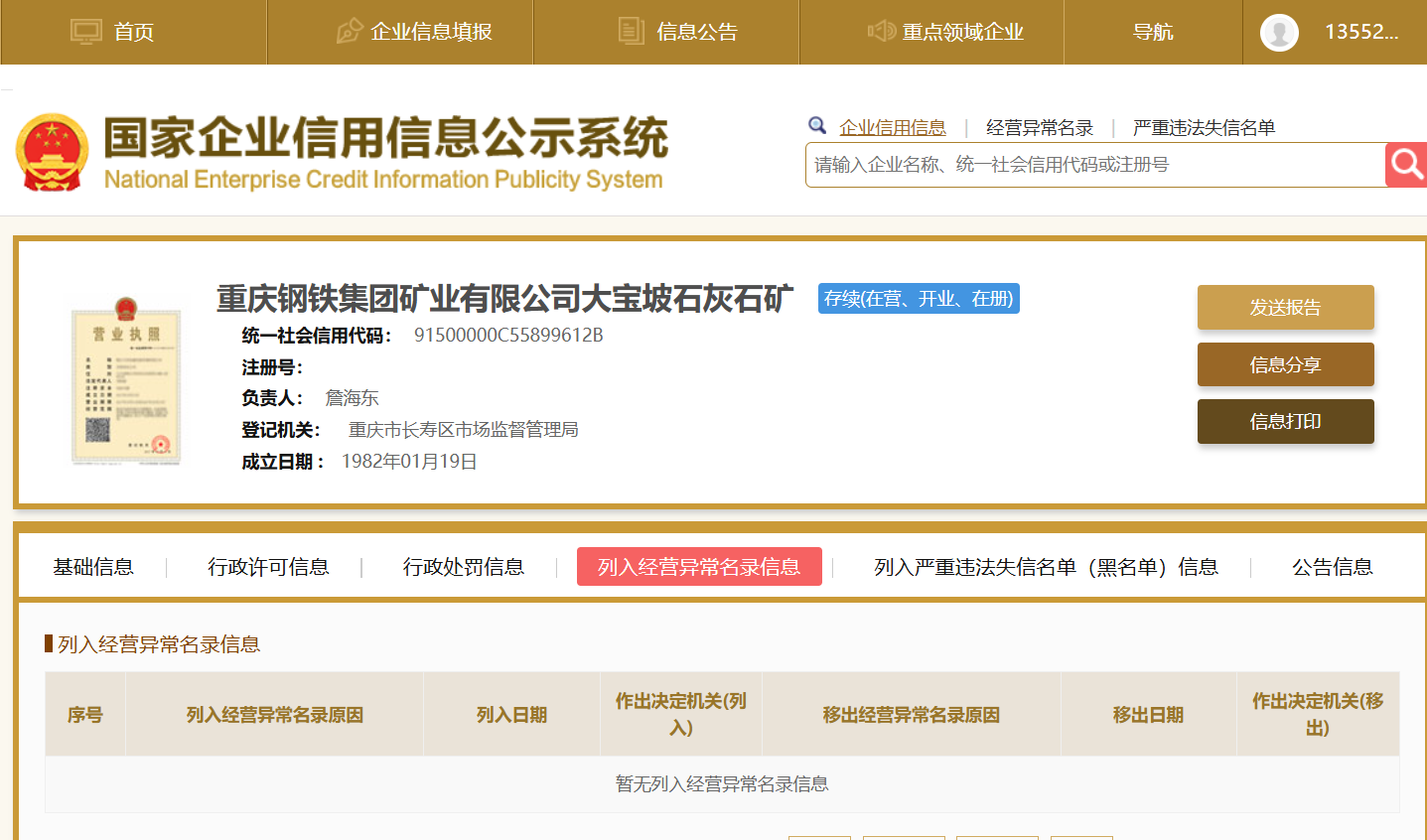Click the 发送报告 button
1427x840 pixels.
point(1286,308)
